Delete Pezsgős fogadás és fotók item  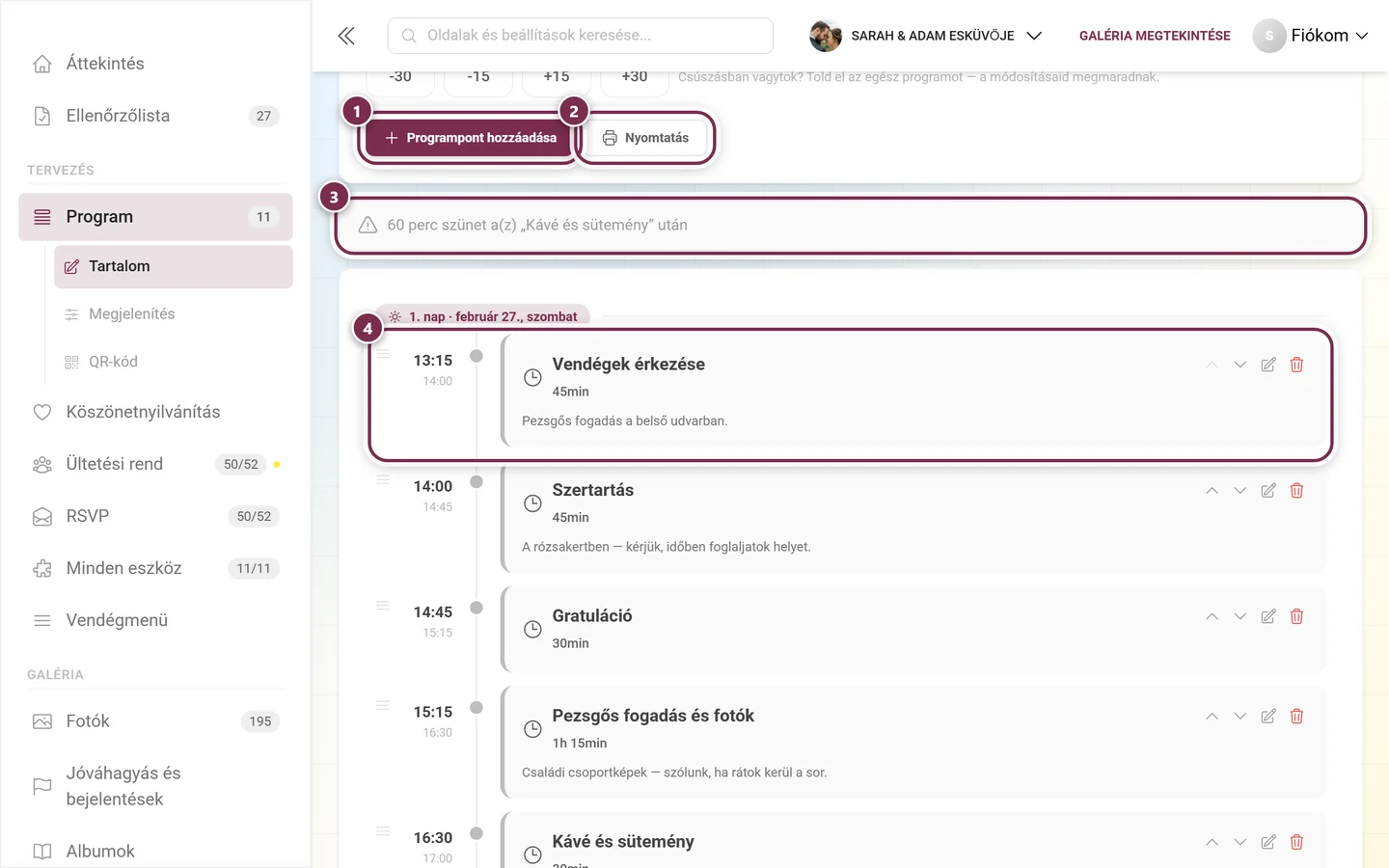(x=1296, y=717)
